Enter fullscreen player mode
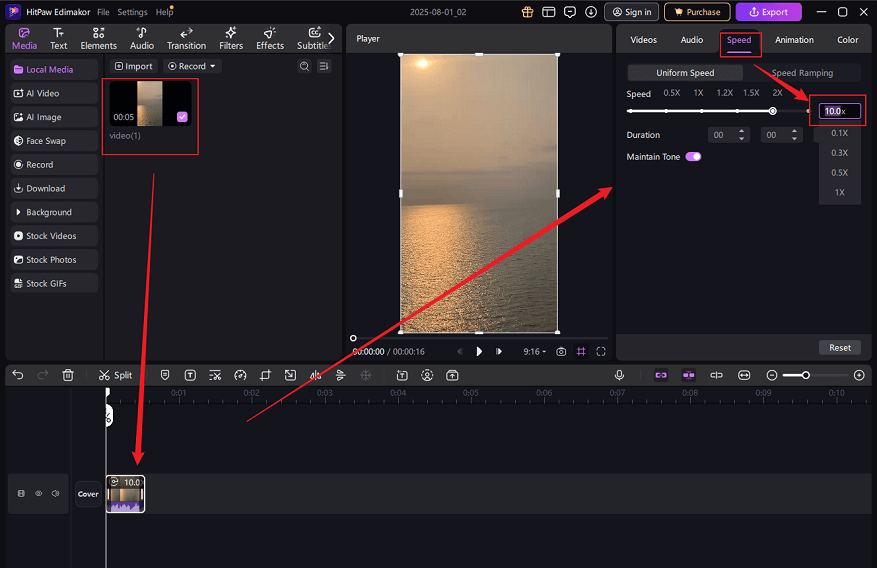 (x=601, y=352)
